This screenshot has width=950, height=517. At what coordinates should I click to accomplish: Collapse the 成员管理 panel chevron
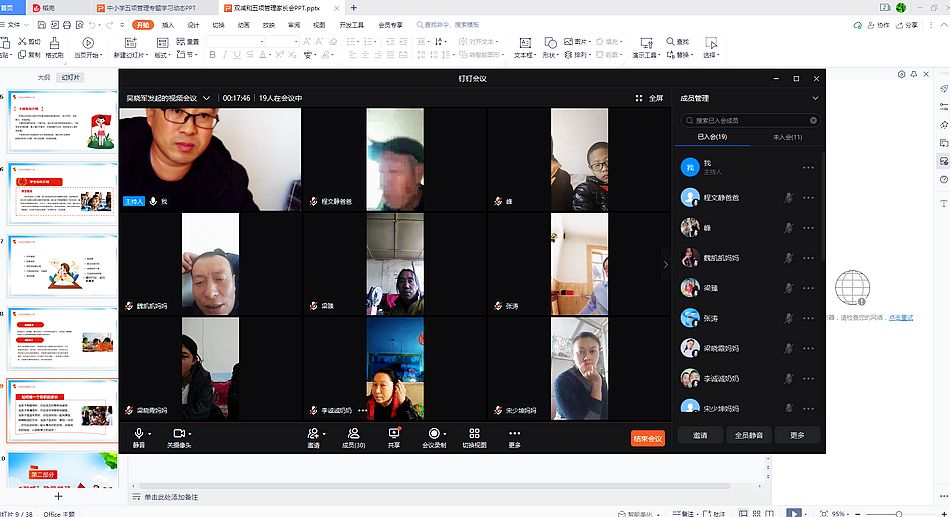[815, 98]
